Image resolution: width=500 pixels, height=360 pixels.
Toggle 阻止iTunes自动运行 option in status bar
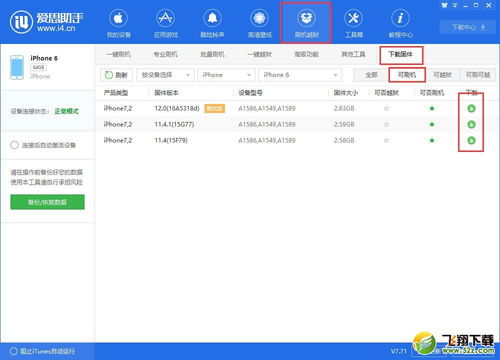pyautogui.click(x=14, y=351)
